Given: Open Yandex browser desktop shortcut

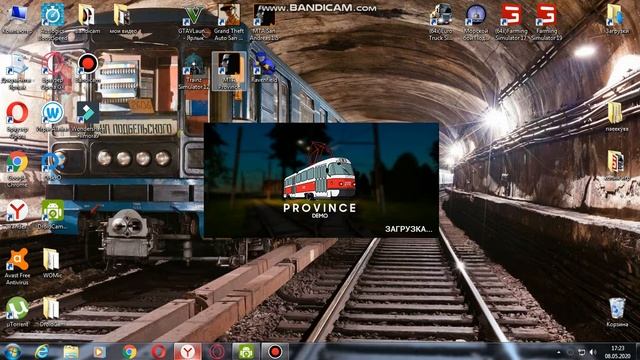Looking at the screenshot, I should pyautogui.click(x=17, y=215).
